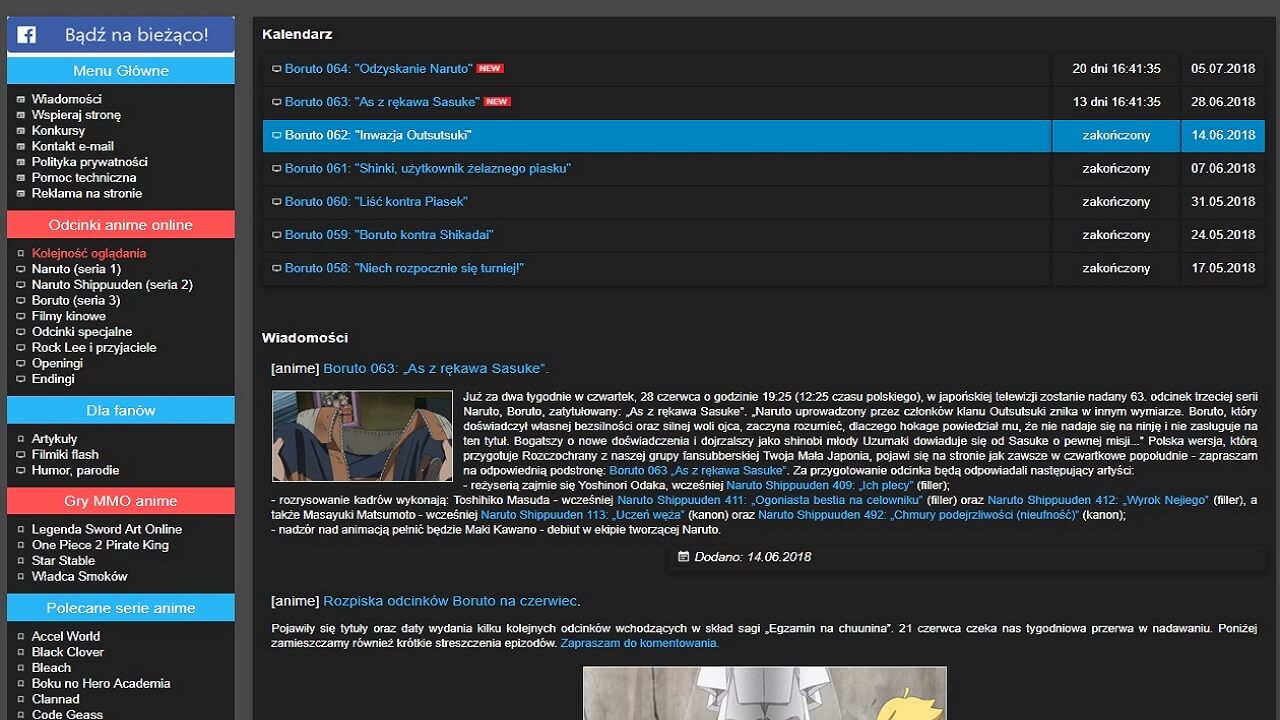Open Kolejność oglądania link

point(88,253)
